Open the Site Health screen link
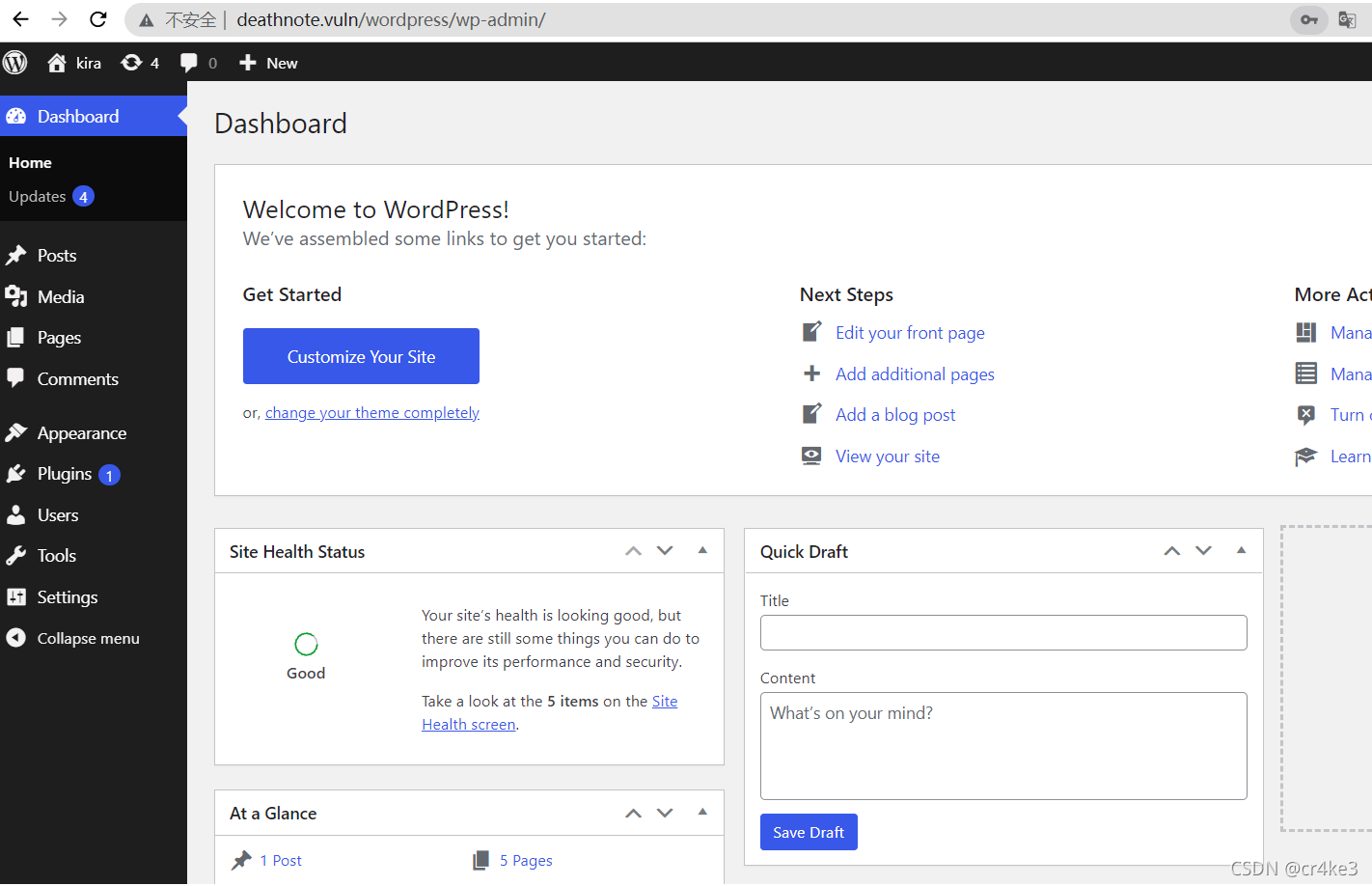The width and height of the screenshot is (1372, 886). [x=469, y=724]
